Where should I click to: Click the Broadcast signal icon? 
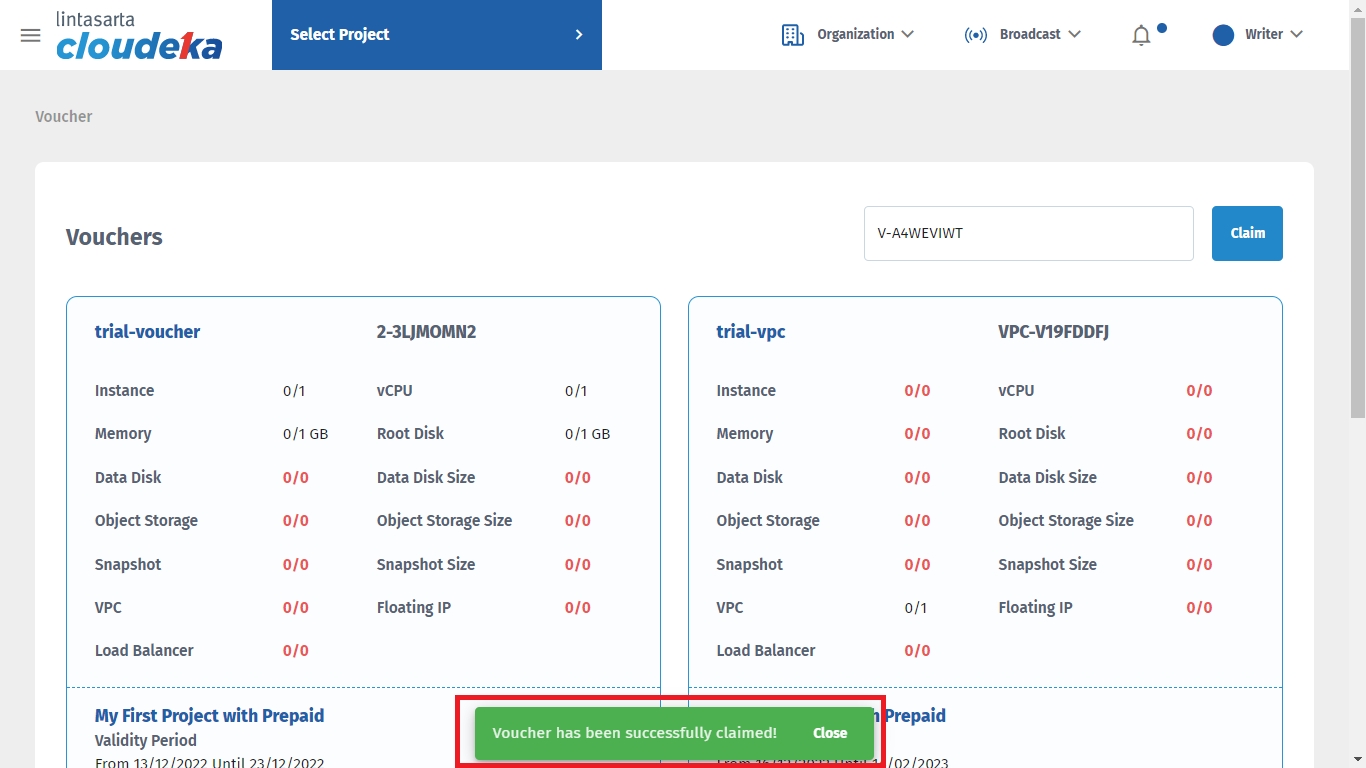tap(975, 35)
